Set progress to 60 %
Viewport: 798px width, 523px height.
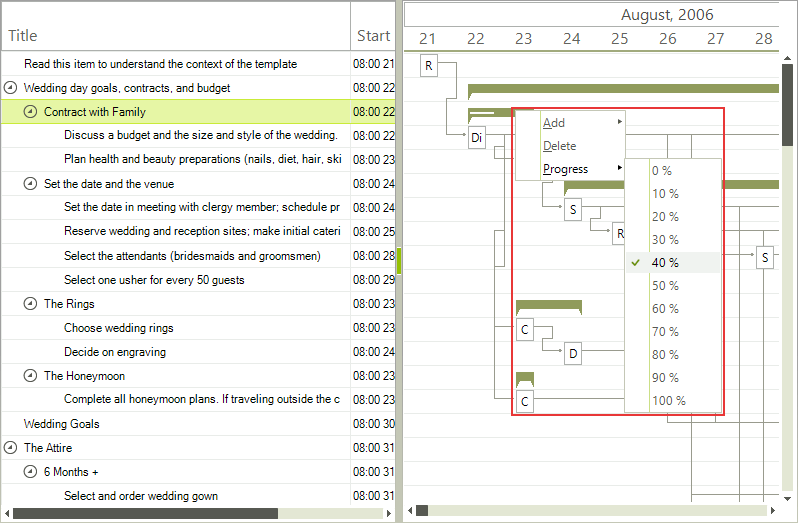point(672,308)
